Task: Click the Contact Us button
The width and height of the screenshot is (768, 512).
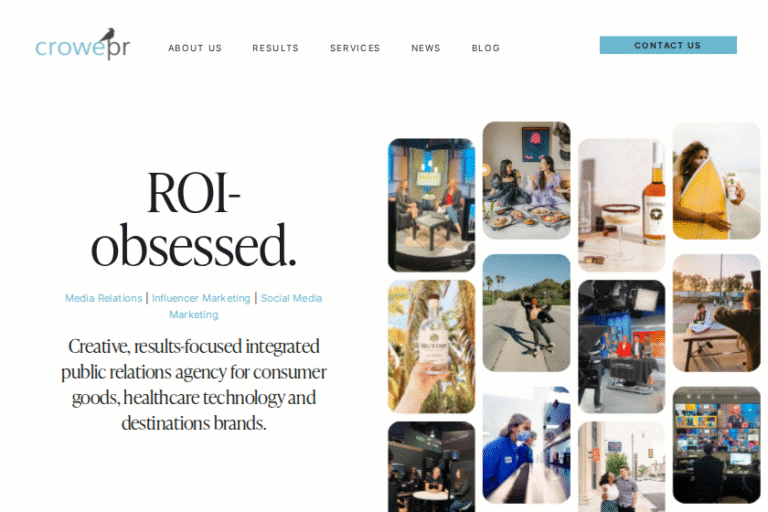Action: point(668,45)
